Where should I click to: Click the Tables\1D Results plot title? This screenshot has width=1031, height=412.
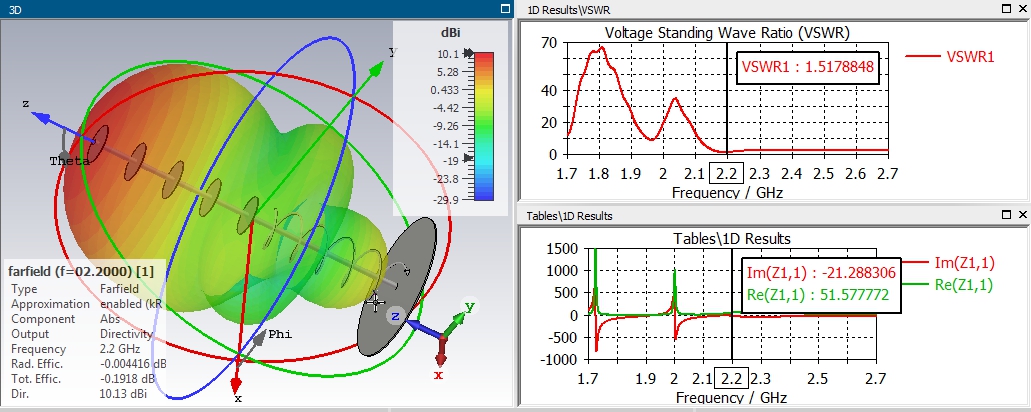click(x=732, y=238)
